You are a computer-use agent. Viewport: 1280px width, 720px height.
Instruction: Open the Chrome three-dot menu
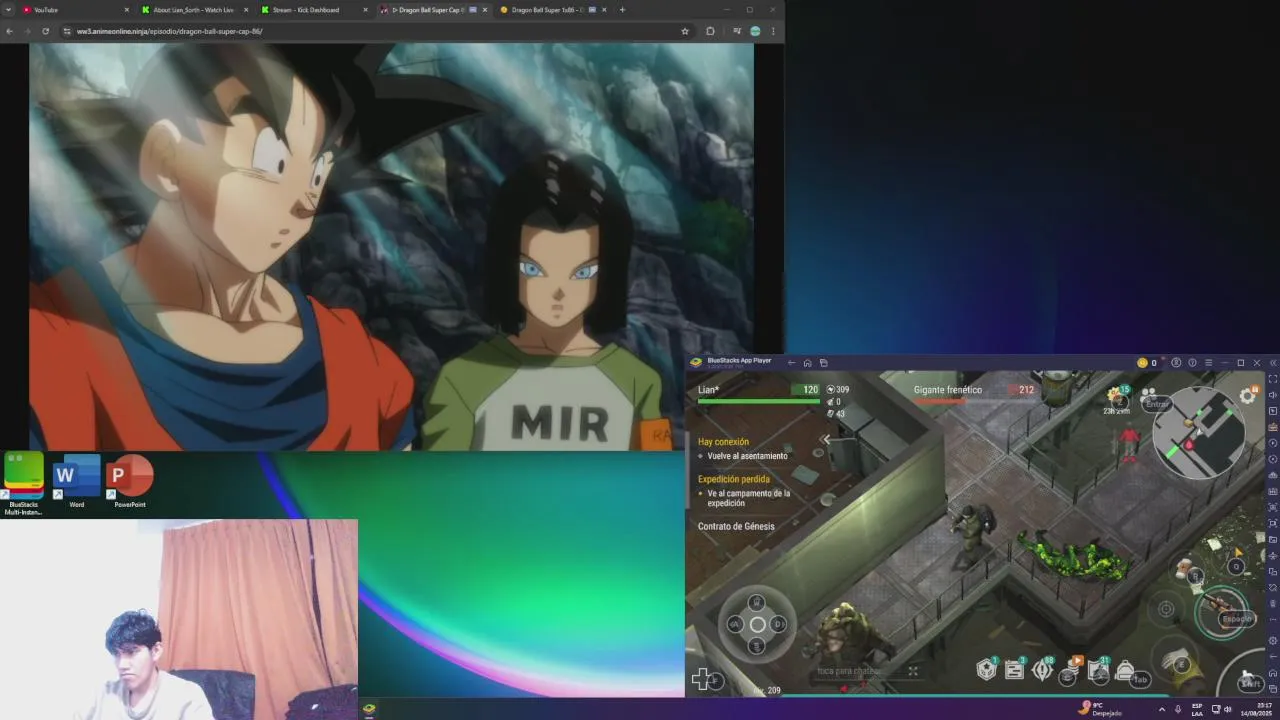(773, 31)
